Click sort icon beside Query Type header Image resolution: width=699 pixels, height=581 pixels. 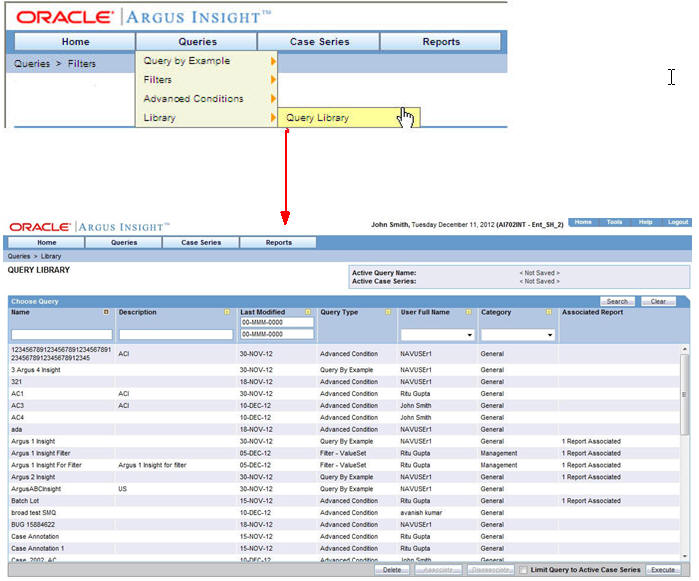coord(388,312)
